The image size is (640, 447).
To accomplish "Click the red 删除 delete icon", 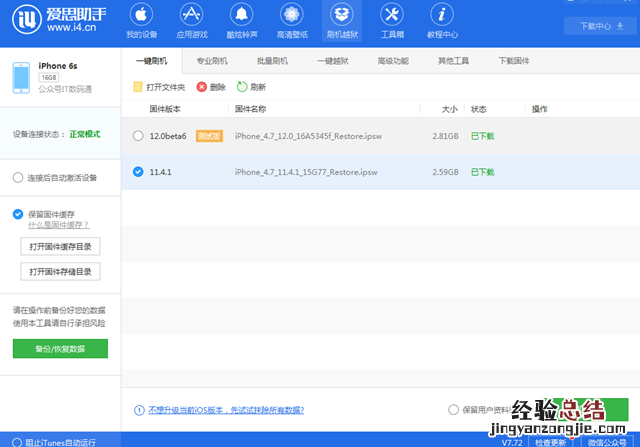I will 202,87.
